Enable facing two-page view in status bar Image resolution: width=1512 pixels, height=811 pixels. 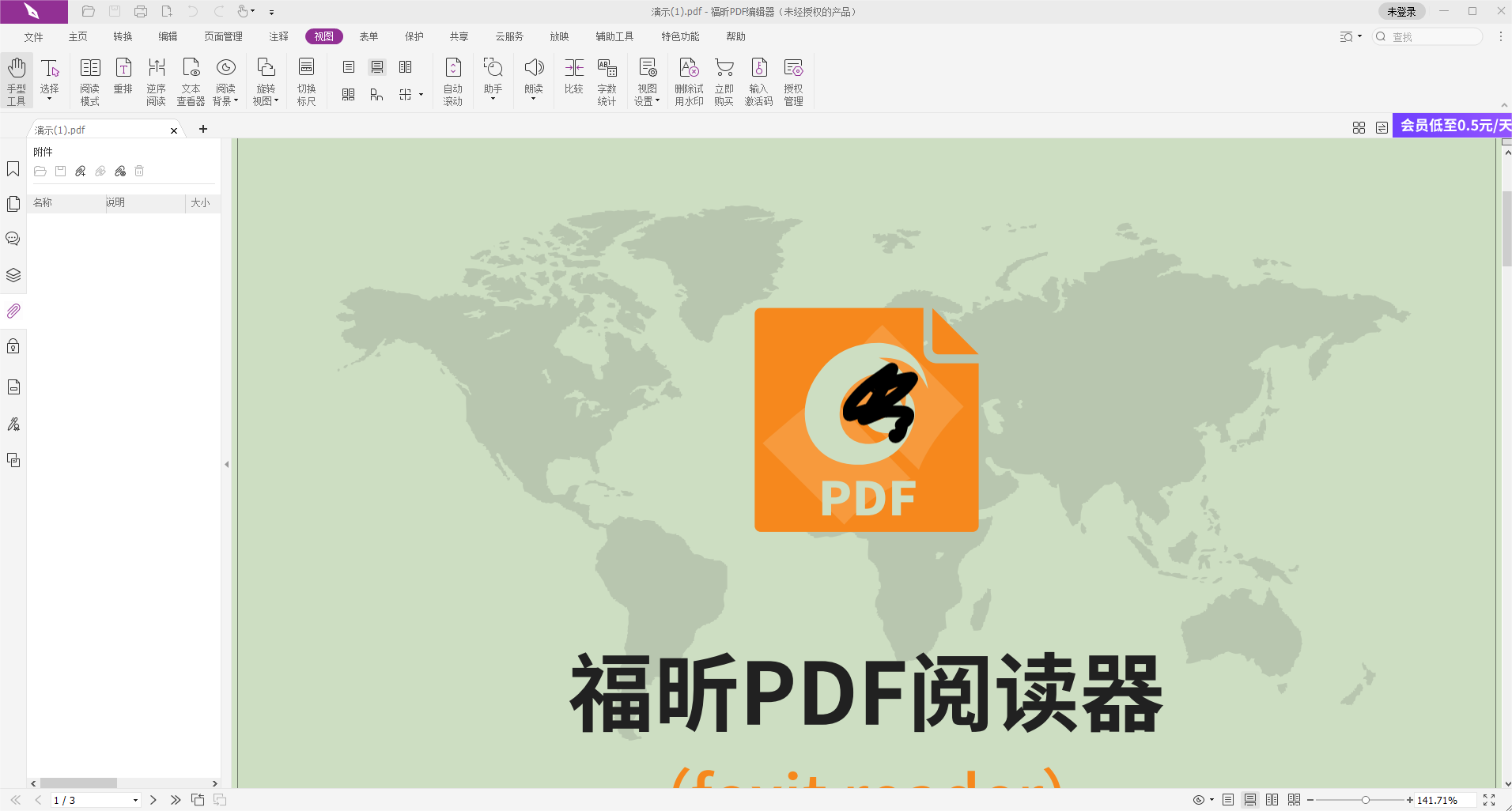pyautogui.click(x=1272, y=799)
